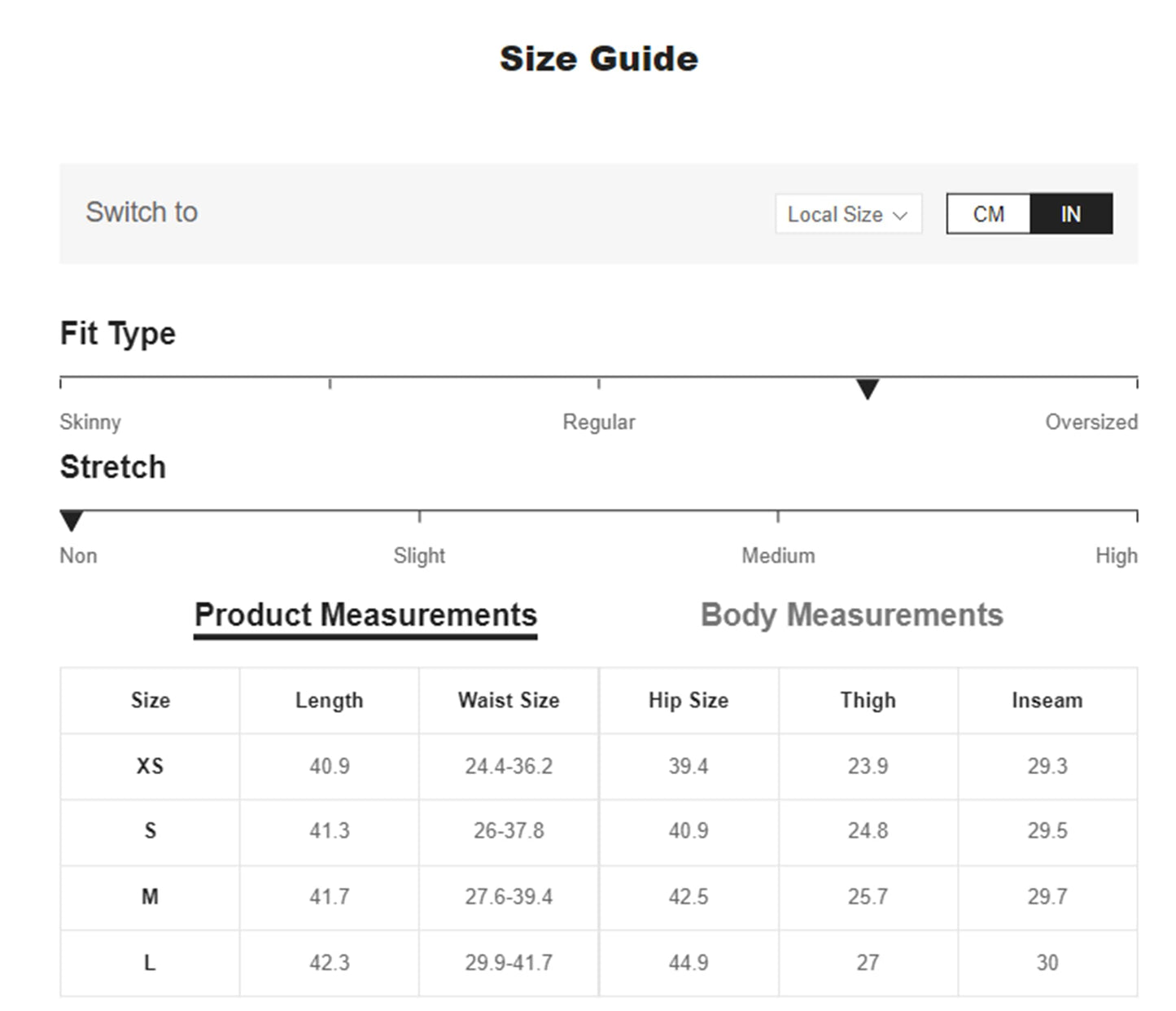Click the Waist Size column header
The image size is (1176, 1011).
[509, 701]
